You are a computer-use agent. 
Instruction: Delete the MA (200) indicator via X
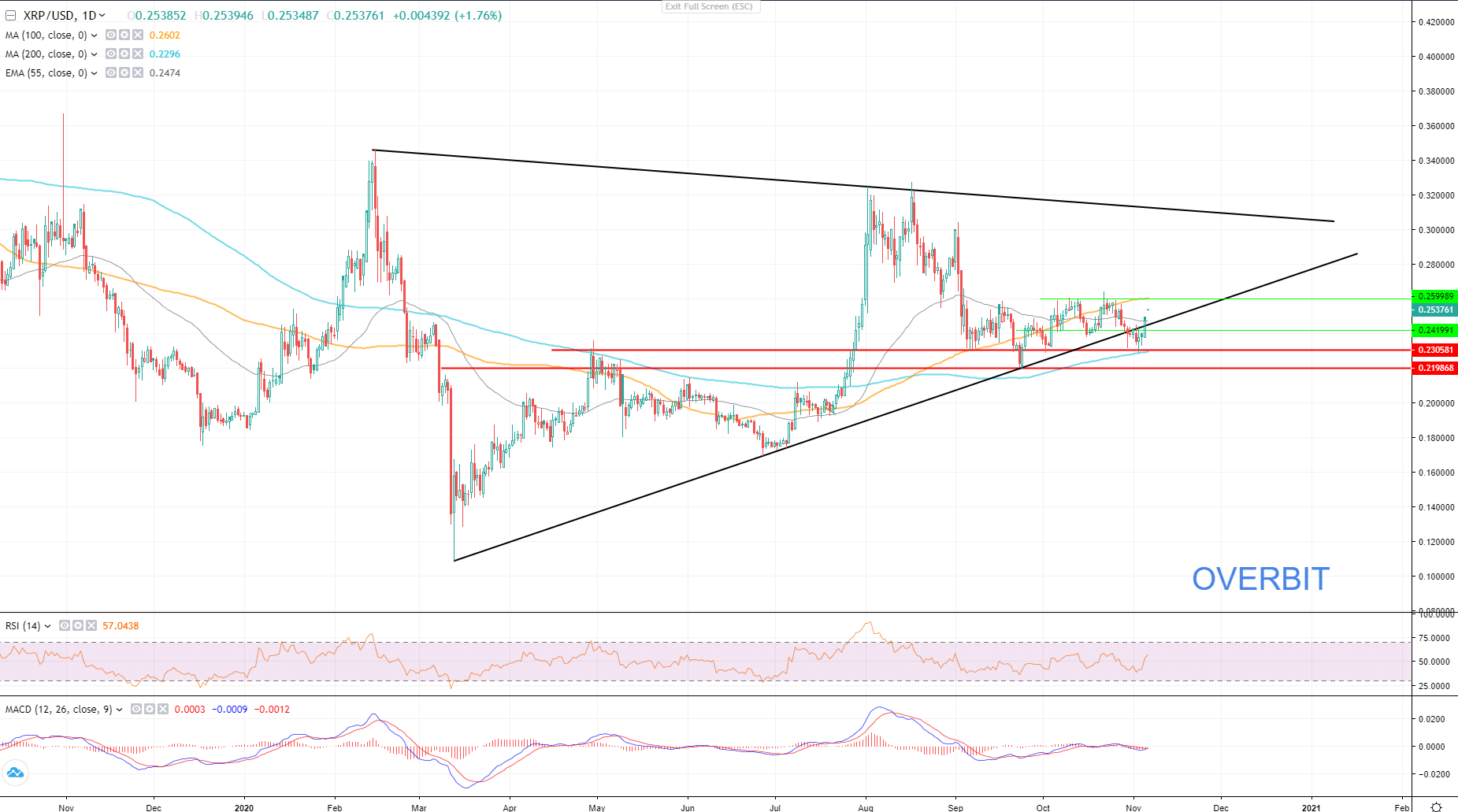[x=138, y=54]
